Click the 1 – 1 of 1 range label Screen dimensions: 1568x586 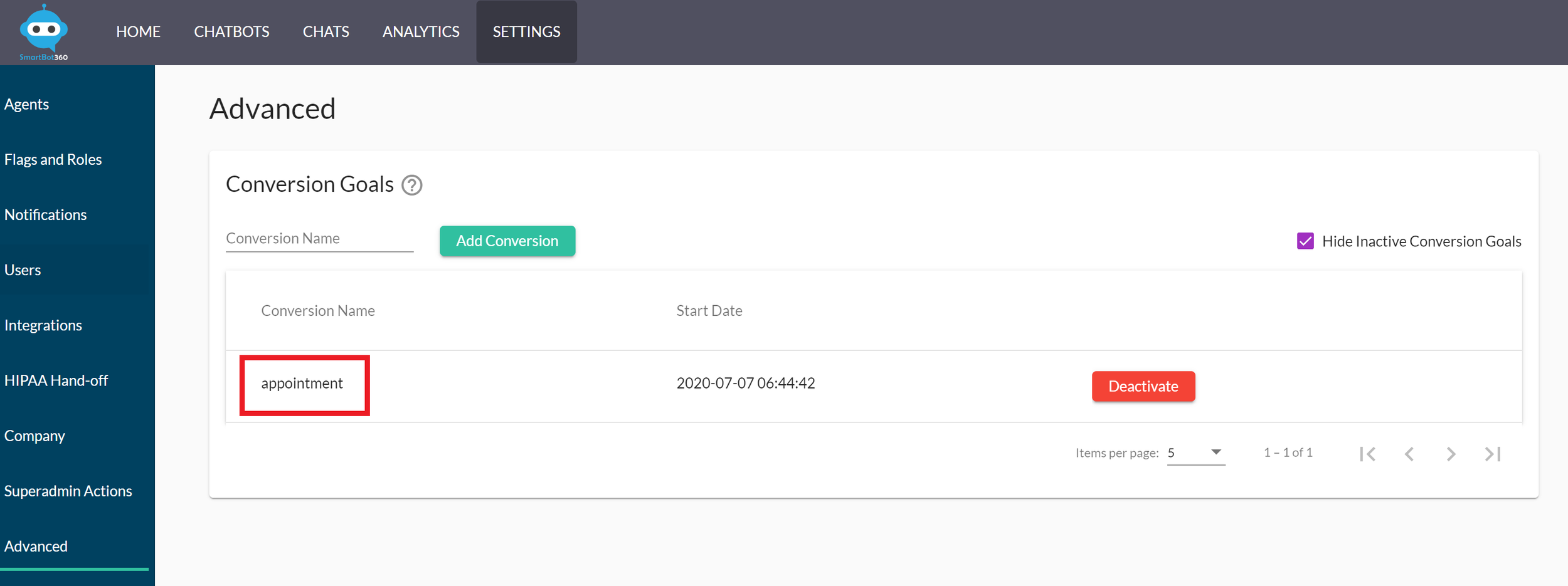1288,453
